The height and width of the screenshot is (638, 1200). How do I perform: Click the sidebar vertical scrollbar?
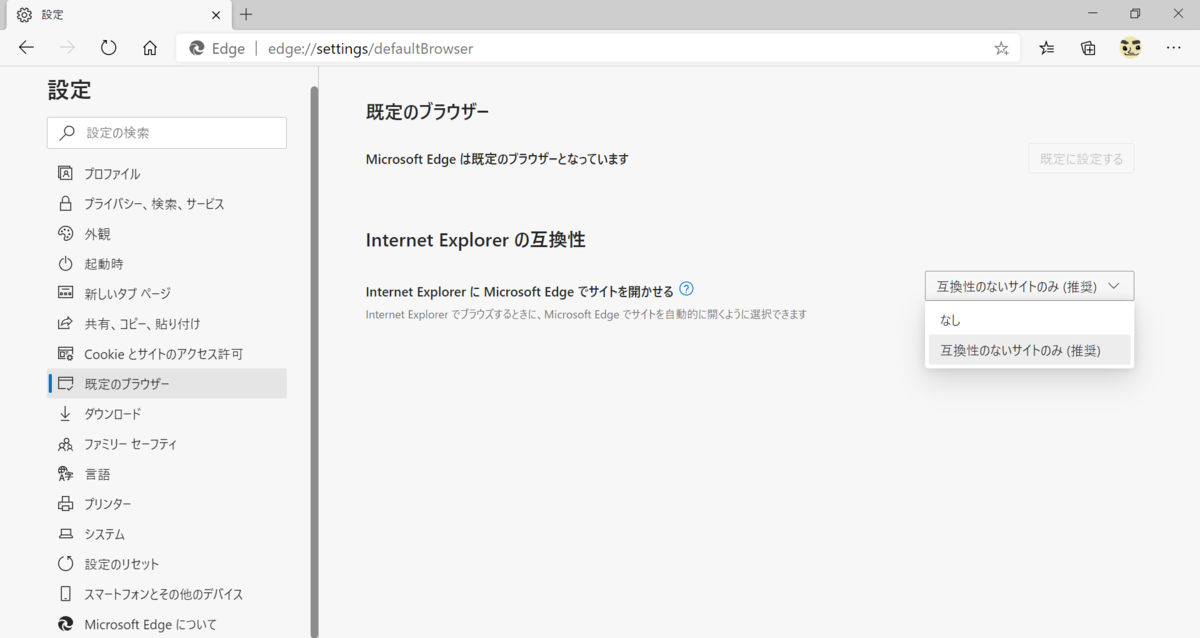point(314,360)
